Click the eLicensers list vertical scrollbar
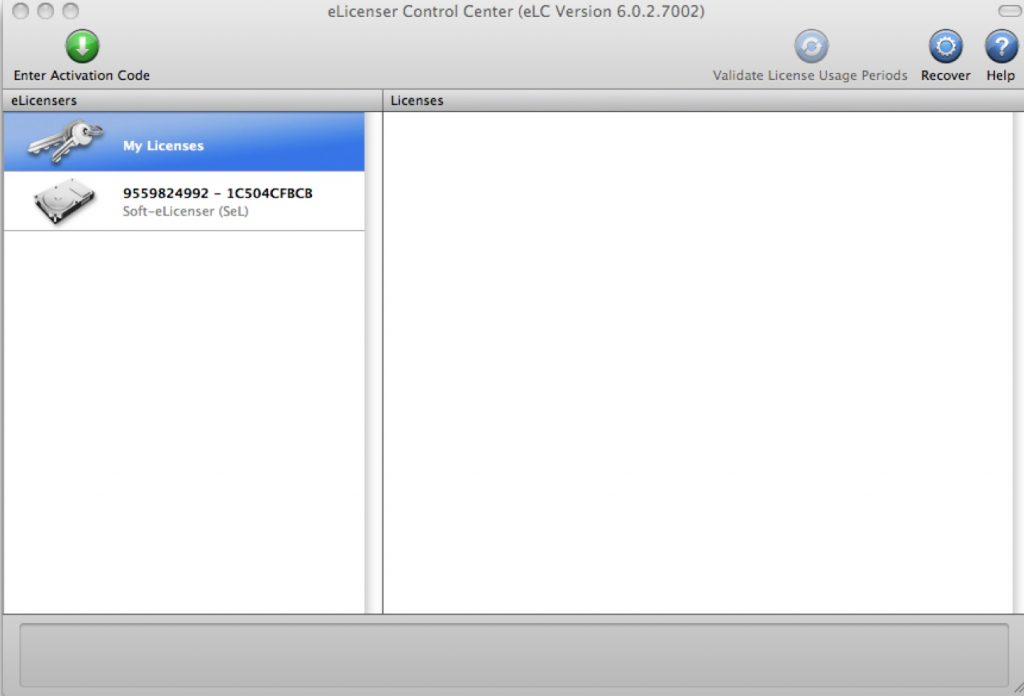Screen dimensions: 1024x696 pos(373,362)
